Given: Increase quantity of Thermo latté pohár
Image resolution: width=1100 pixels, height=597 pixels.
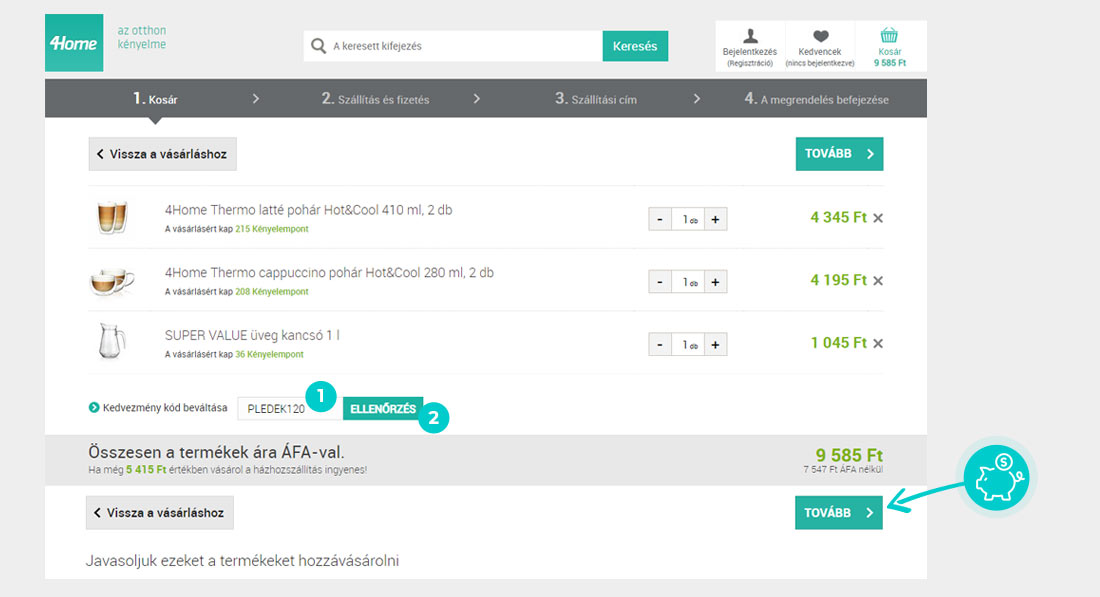Looking at the screenshot, I should [x=715, y=219].
